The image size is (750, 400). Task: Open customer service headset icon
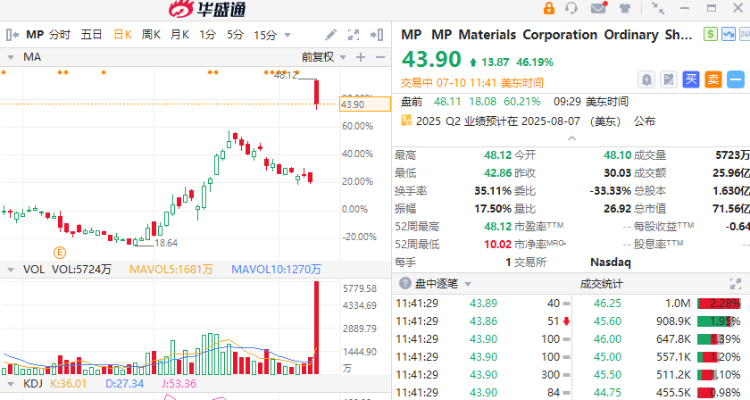click(x=571, y=8)
